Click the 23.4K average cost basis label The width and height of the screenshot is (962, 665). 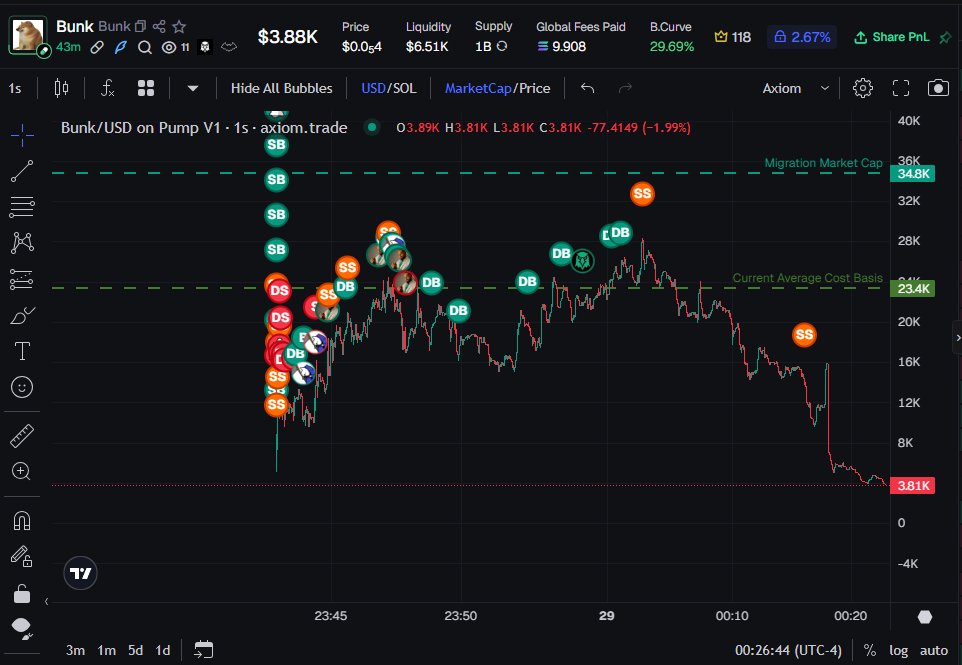point(913,288)
